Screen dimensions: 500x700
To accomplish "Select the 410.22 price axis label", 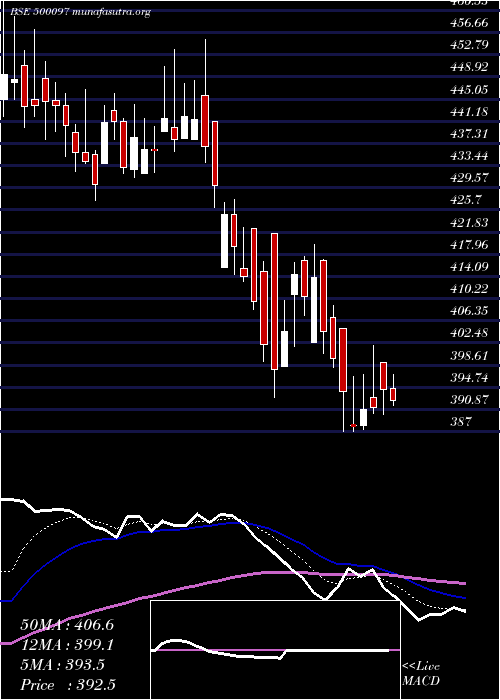I will tap(468, 289).
